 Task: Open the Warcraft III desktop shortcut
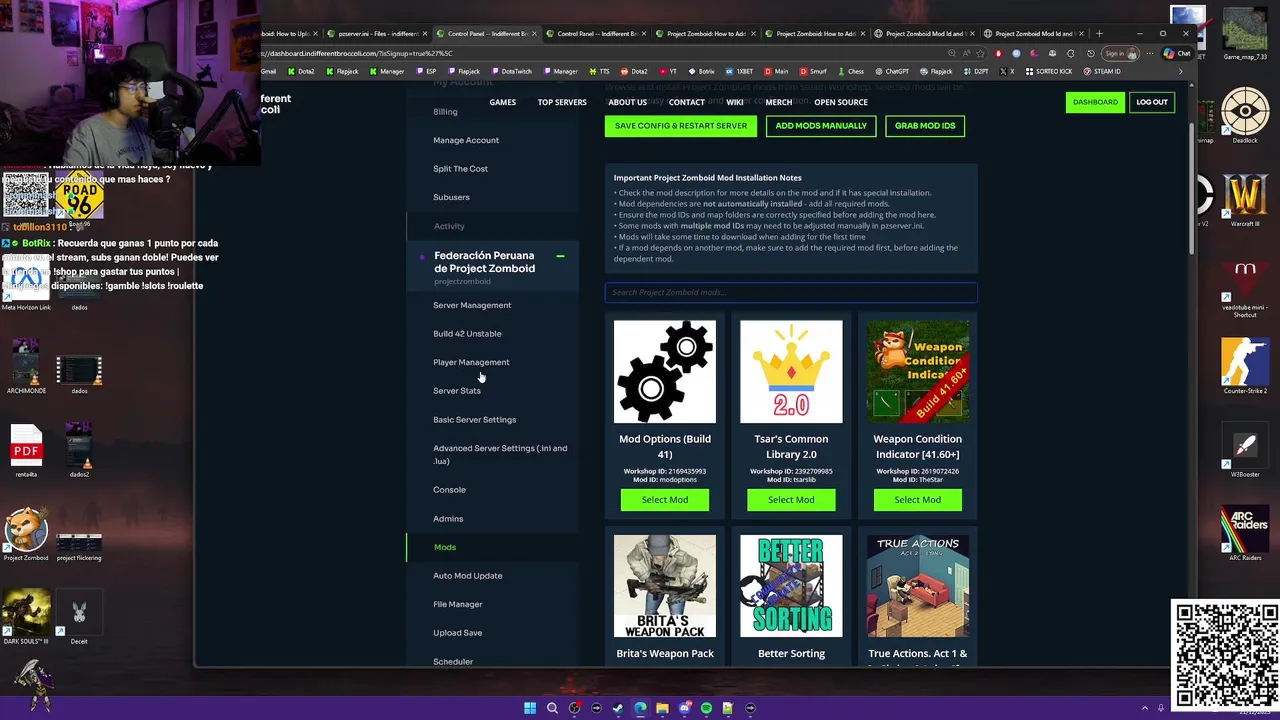pyautogui.click(x=1245, y=200)
